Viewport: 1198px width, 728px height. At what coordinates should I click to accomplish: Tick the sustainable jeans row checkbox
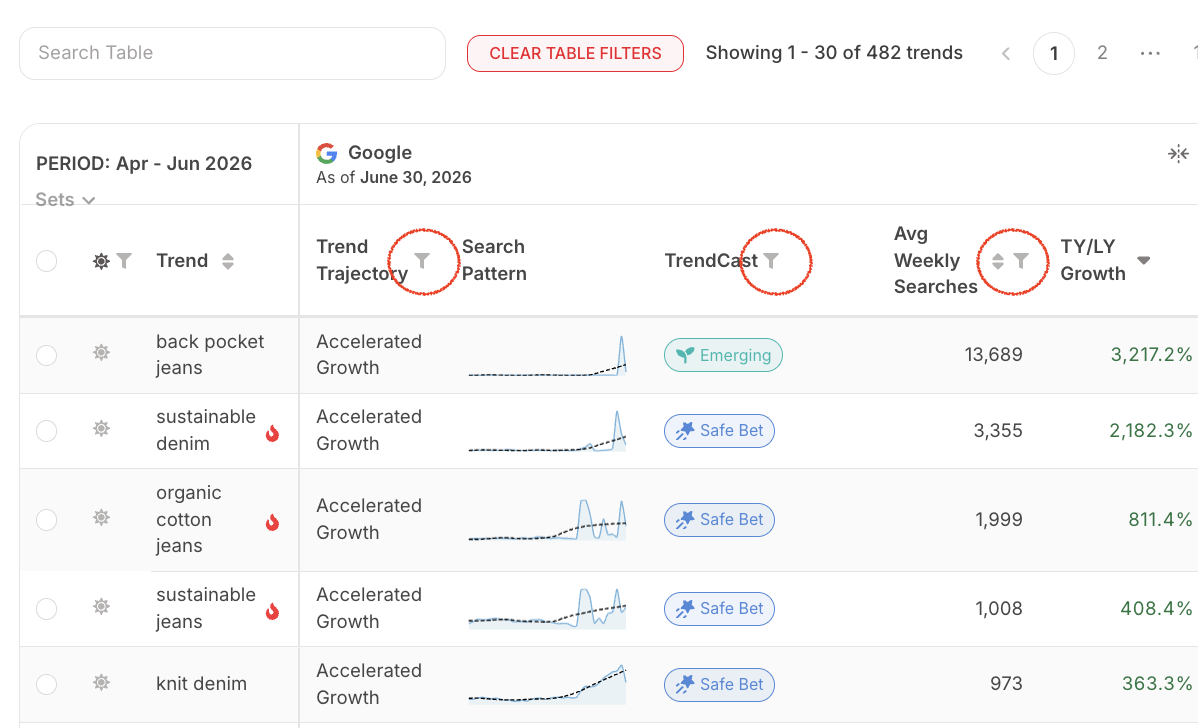pyautogui.click(x=47, y=609)
